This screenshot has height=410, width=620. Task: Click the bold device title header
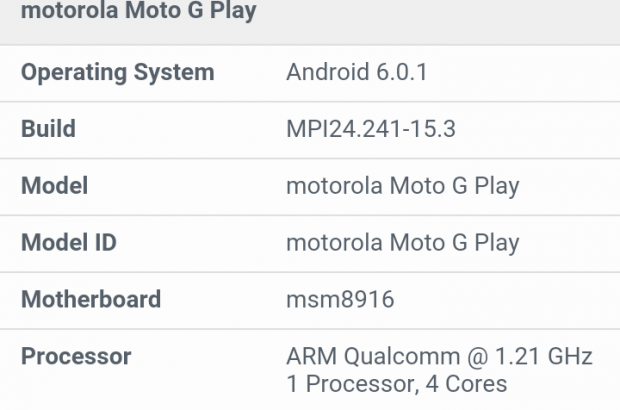[139, 13]
